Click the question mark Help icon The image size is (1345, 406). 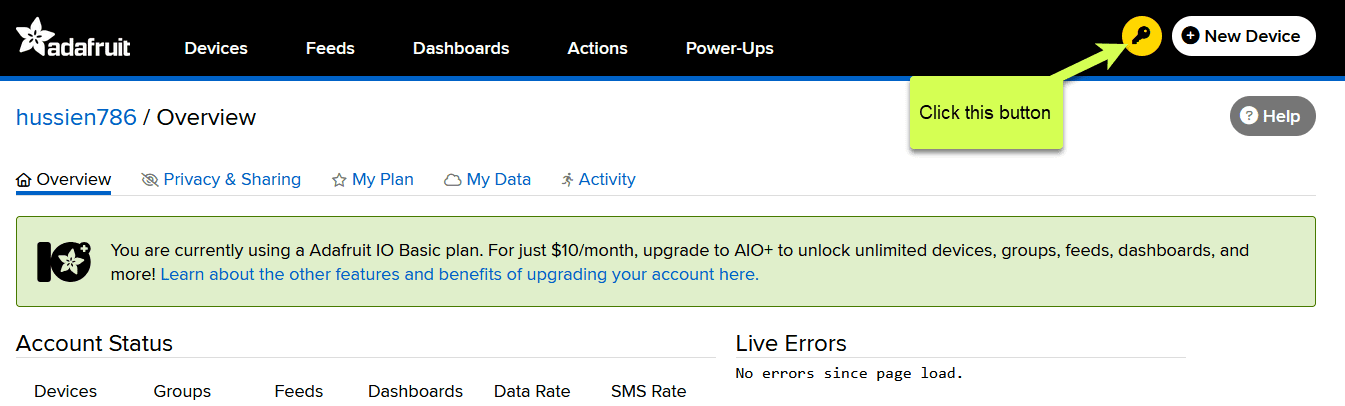(x=1248, y=116)
